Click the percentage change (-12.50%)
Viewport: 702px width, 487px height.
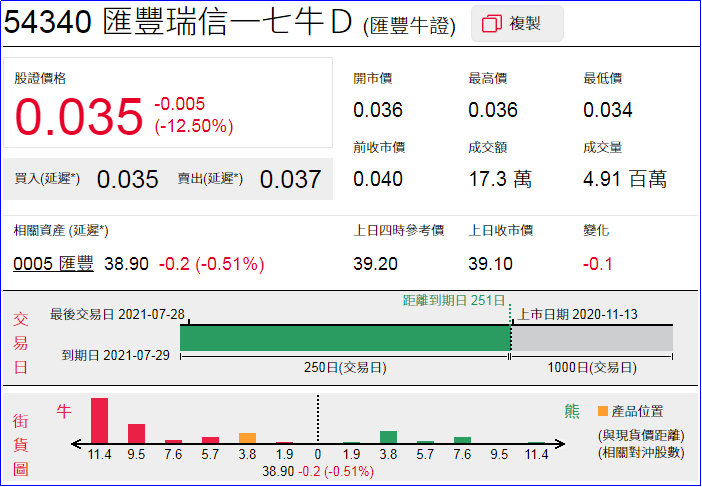(194, 126)
